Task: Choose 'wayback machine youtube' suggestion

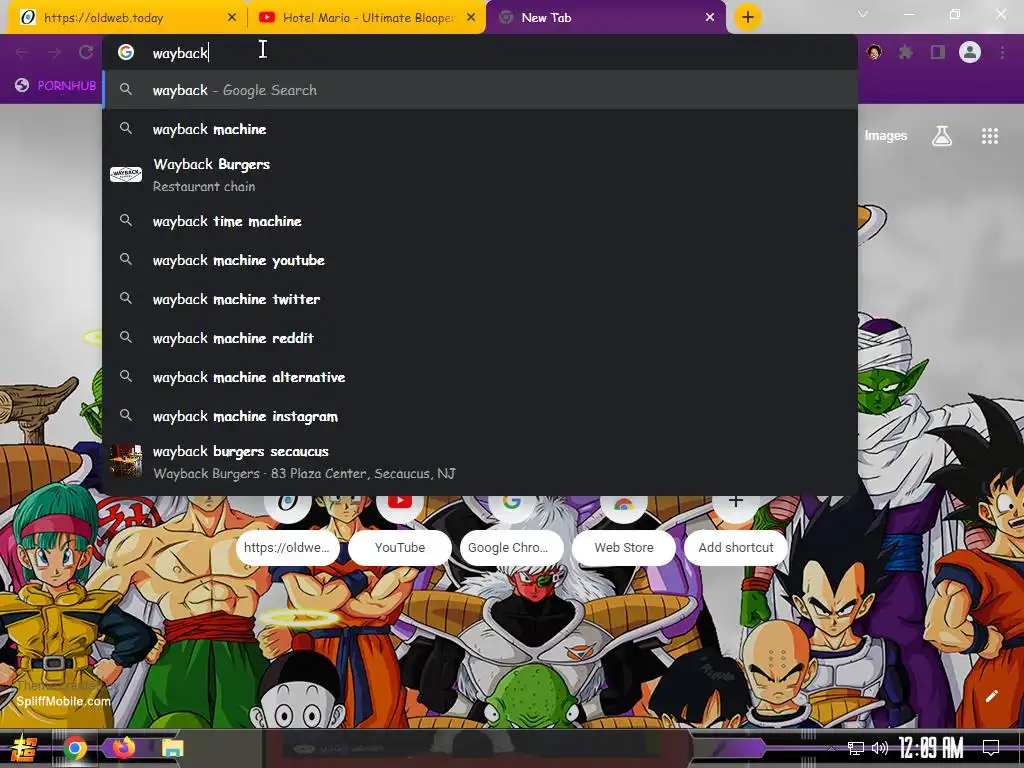Action: point(480,261)
